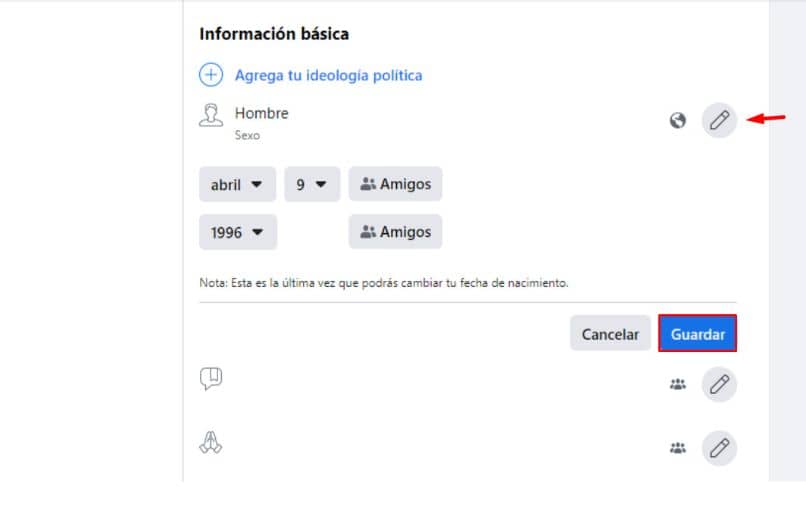The image size is (806, 508).
Task: Open the abril month dropdown
Action: (237, 184)
